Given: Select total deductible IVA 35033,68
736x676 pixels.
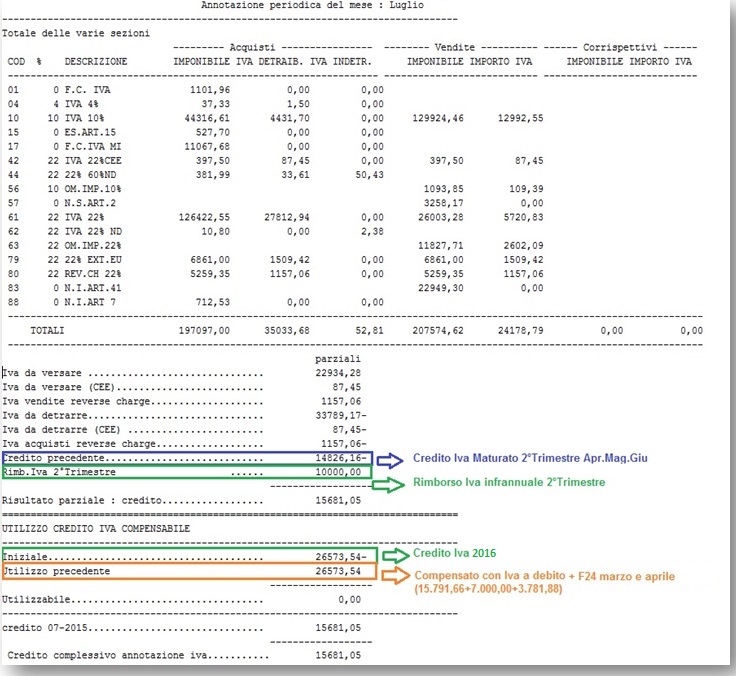Looking at the screenshot, I should (287, 330).
